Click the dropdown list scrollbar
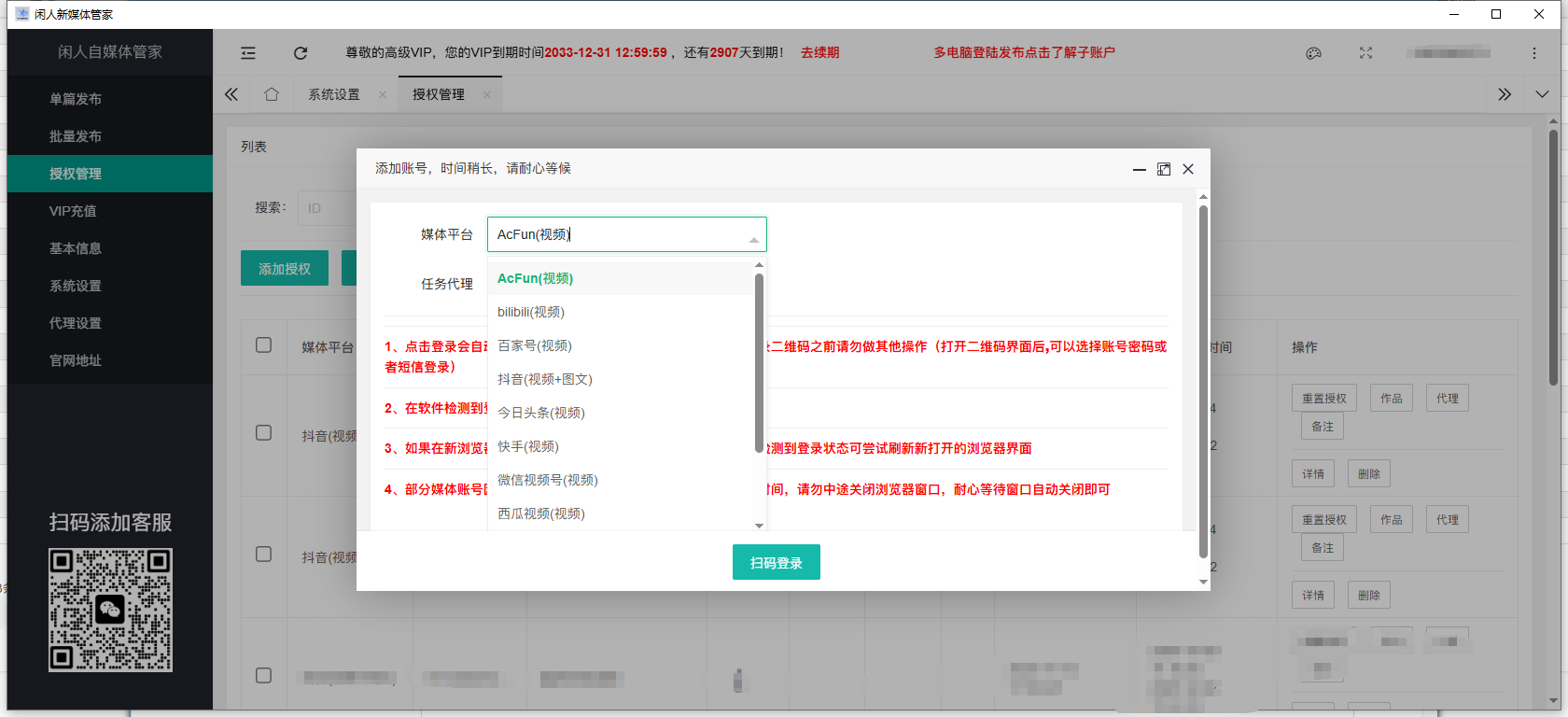 (759, 362)
